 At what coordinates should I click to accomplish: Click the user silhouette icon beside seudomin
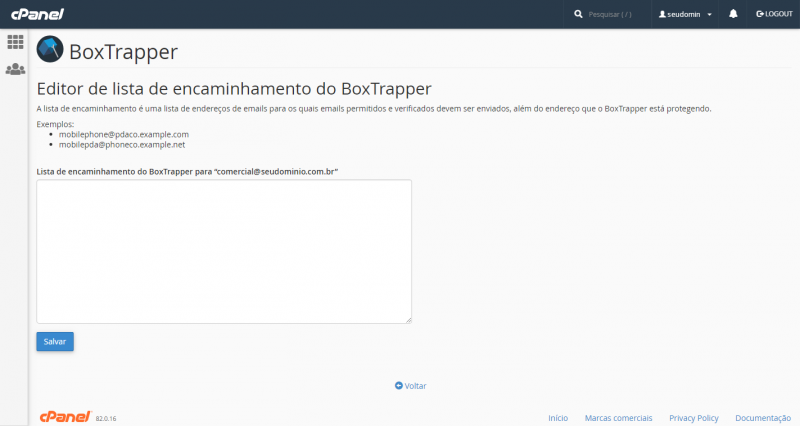(662, 14)
